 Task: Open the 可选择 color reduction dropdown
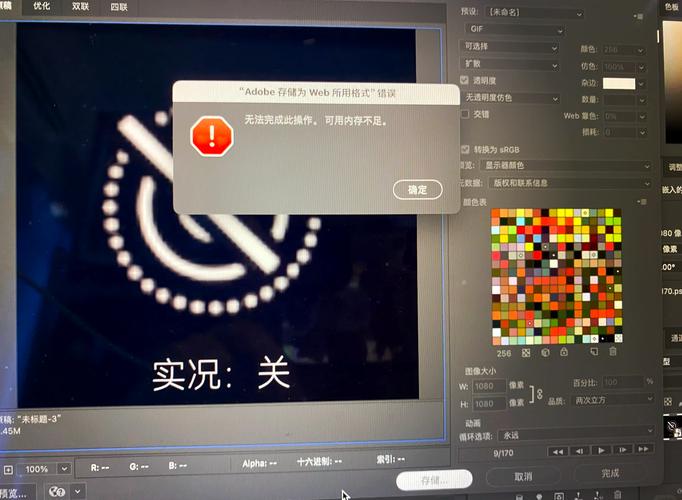(x=509, y=47)
